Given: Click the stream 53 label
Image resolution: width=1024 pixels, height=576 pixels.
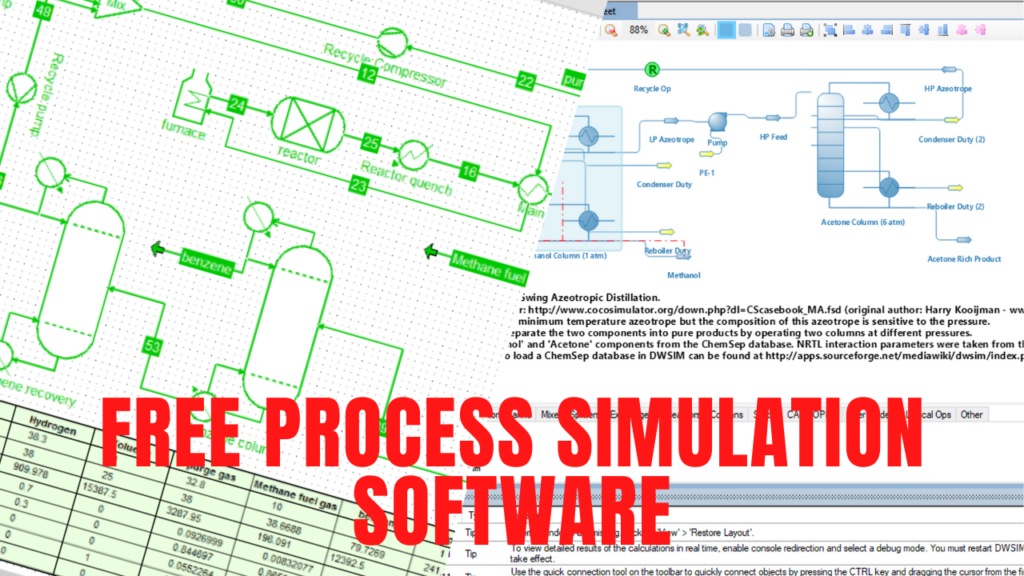Looking at the screenshot, I should 152,345.
